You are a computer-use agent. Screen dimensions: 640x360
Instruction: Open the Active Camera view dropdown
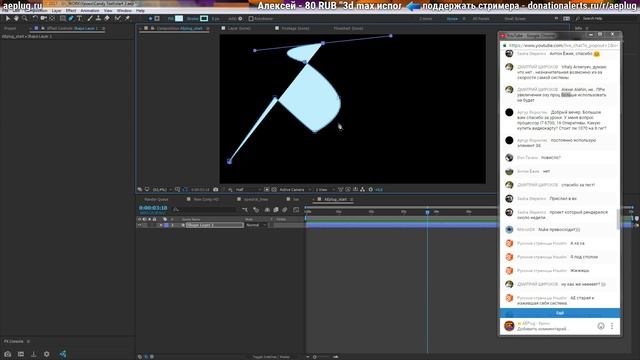click(x=295, y=190)
